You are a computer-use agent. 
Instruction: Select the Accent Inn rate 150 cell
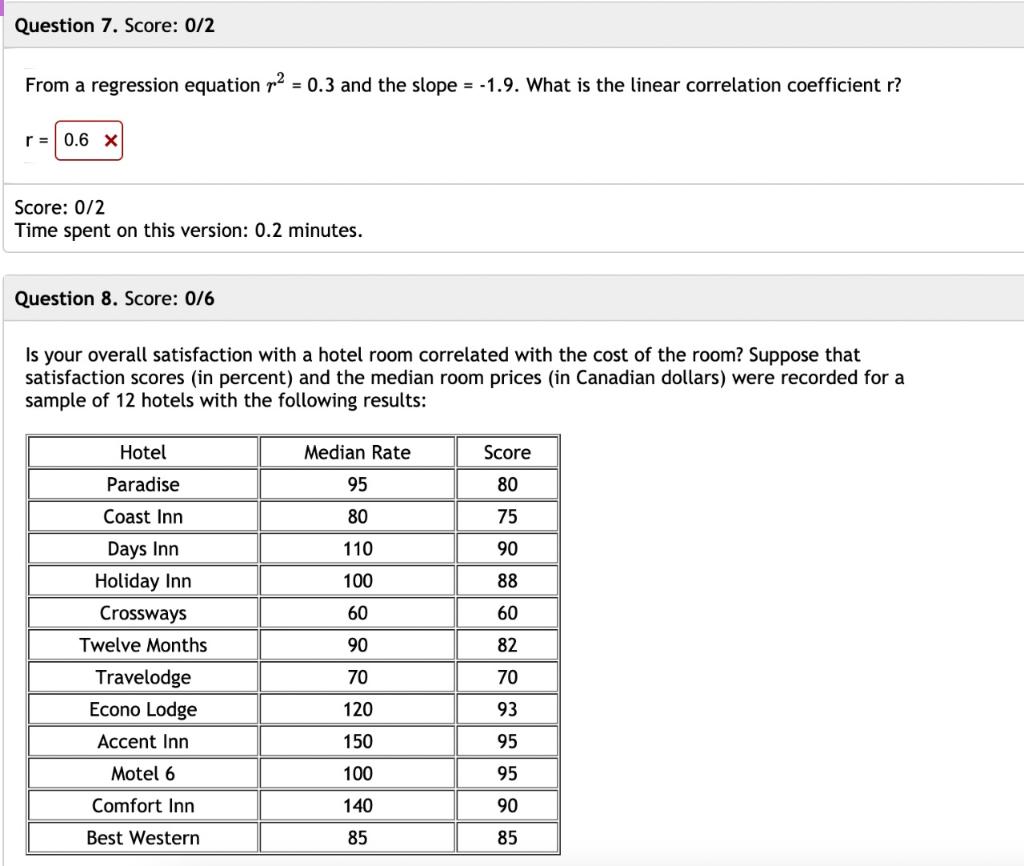pos(356,741)
